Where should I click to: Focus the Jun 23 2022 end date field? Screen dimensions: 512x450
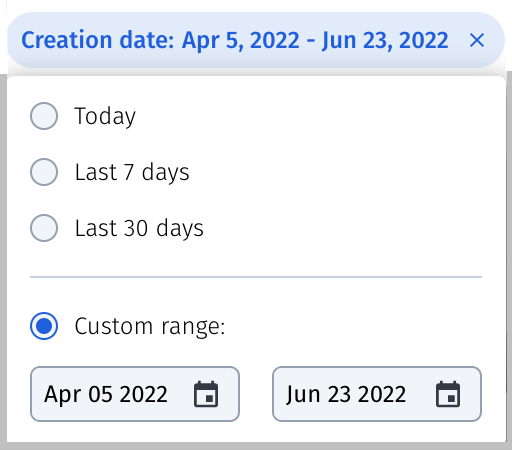click(x=377, y=394)
